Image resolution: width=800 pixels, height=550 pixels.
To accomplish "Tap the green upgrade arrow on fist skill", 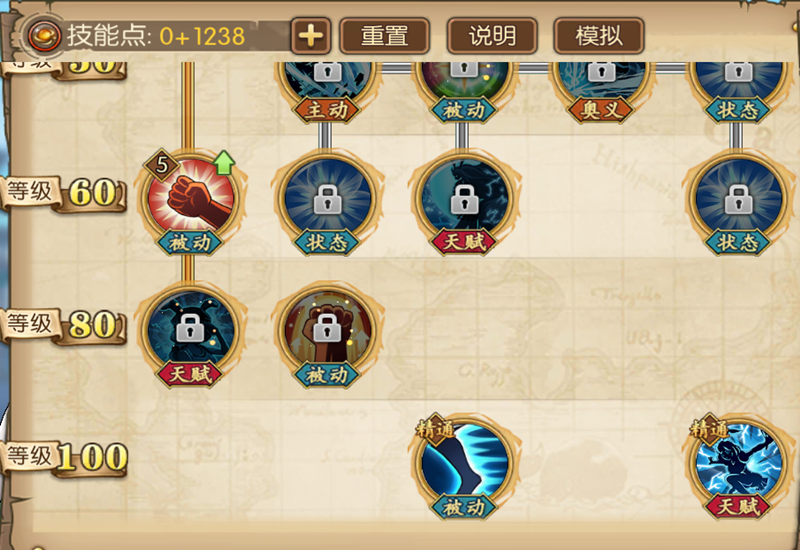I will (223, 163).
